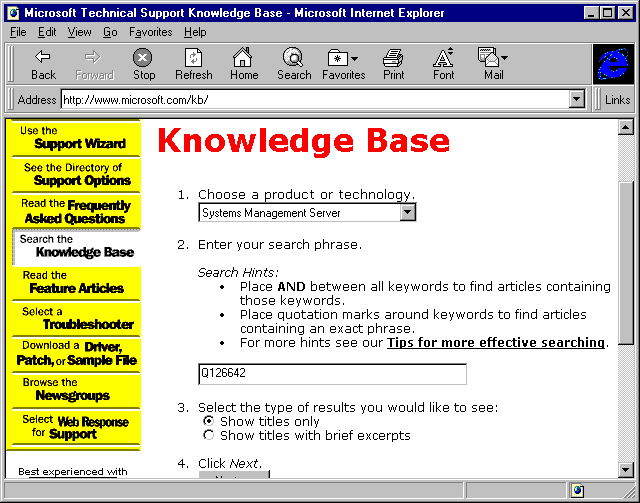Click the vertical scrollbar down arrow
The height and width of the screenshot is (503, 640).
click(625, 468)
